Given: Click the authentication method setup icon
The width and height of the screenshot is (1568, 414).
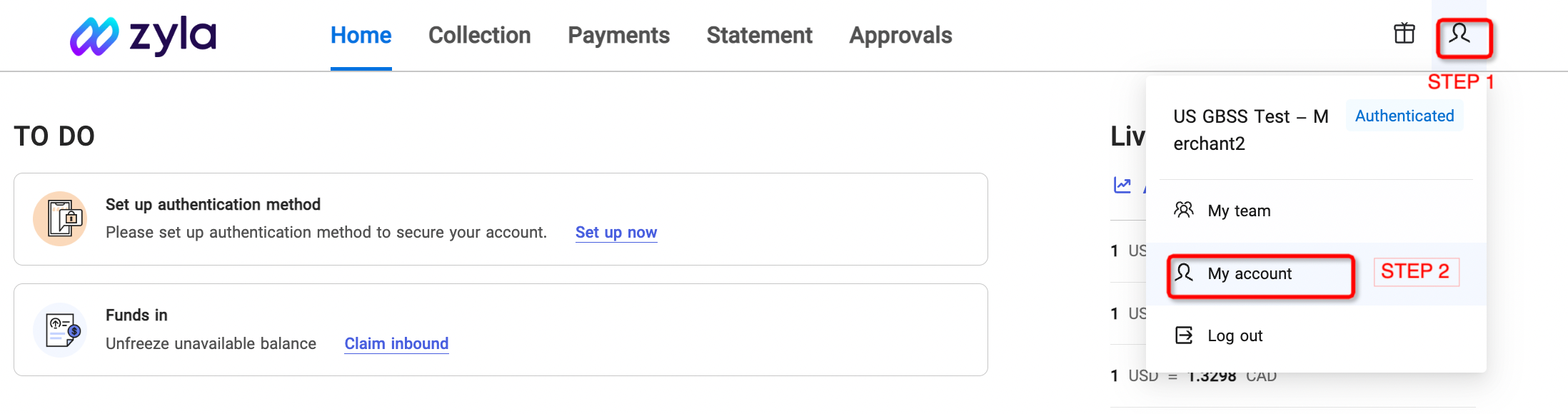Looking at the screenshot, I should pos(61,218).
